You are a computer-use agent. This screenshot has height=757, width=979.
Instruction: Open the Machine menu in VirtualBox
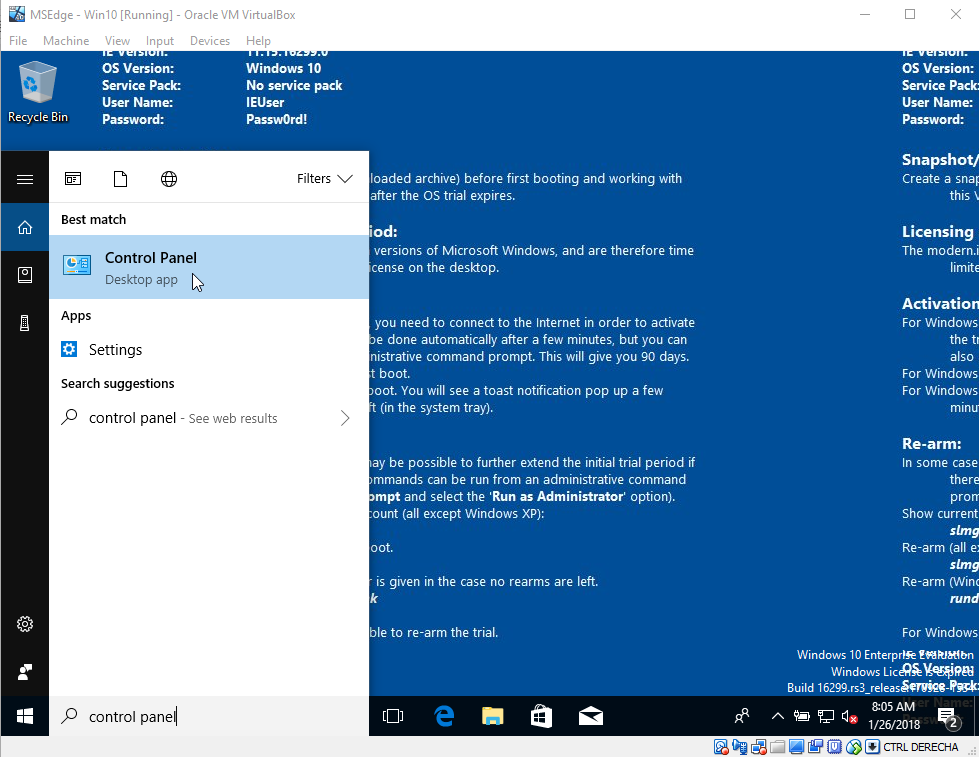[66, 41]
